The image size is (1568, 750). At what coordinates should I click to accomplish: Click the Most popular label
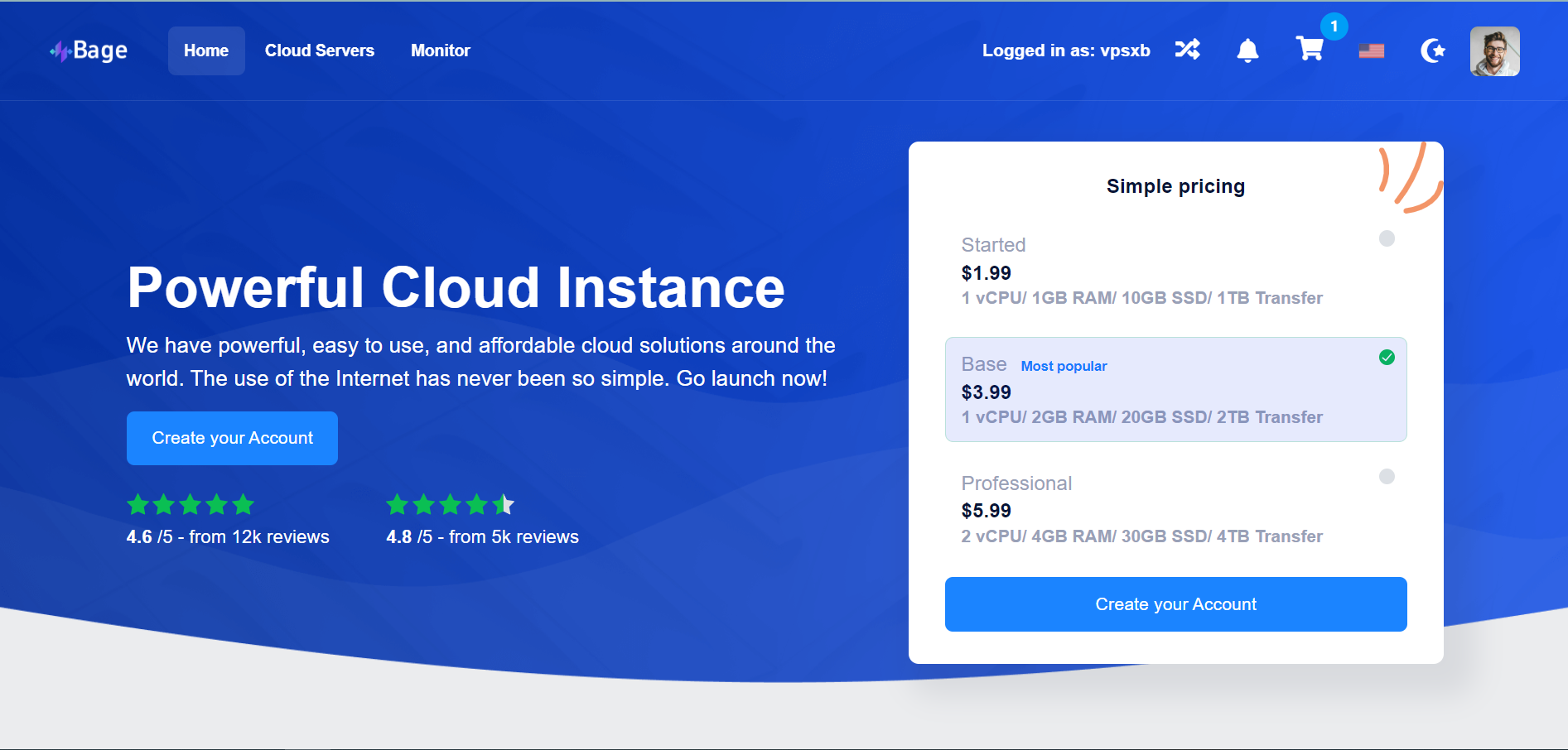pos(1064,366)
